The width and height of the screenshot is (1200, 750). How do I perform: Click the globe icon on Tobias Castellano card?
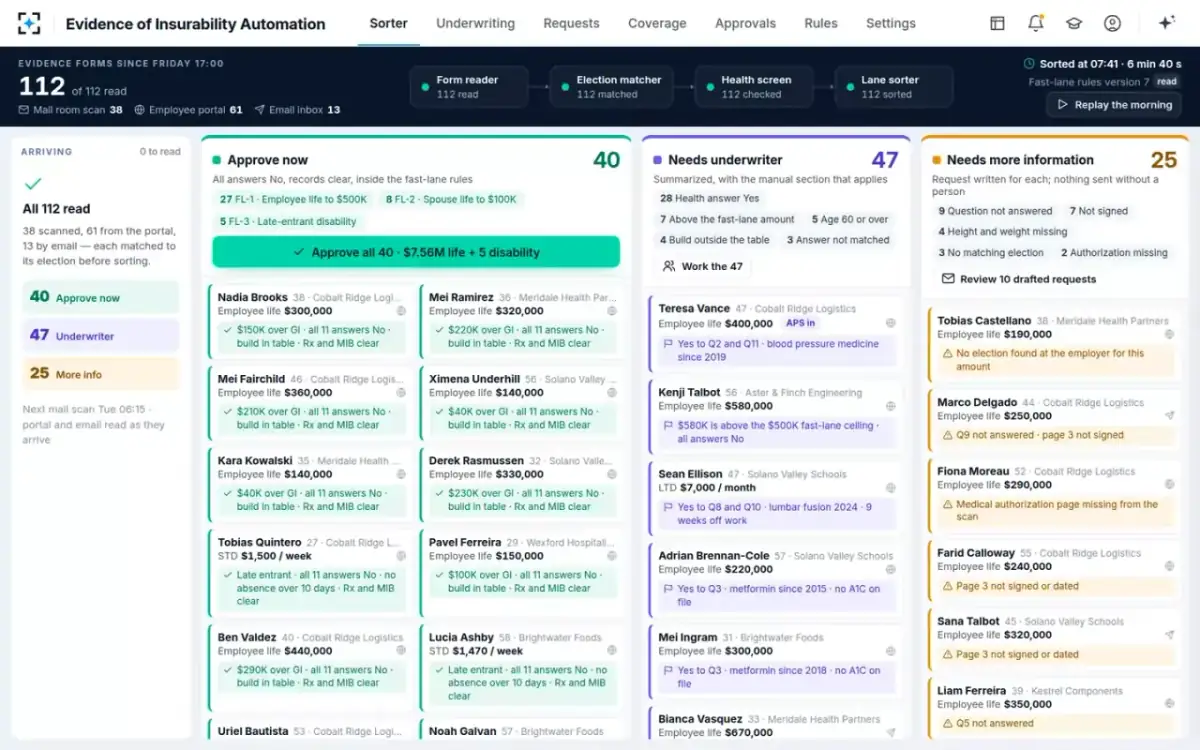[x=1169, y=334]
